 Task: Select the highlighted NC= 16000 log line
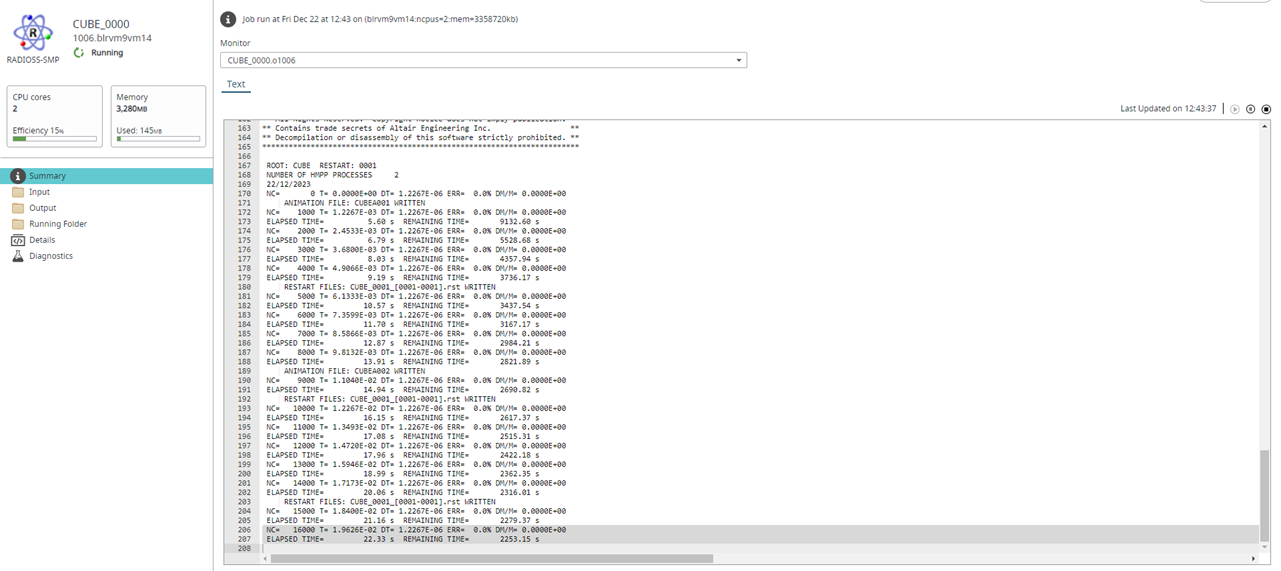[x=416, y=530]
